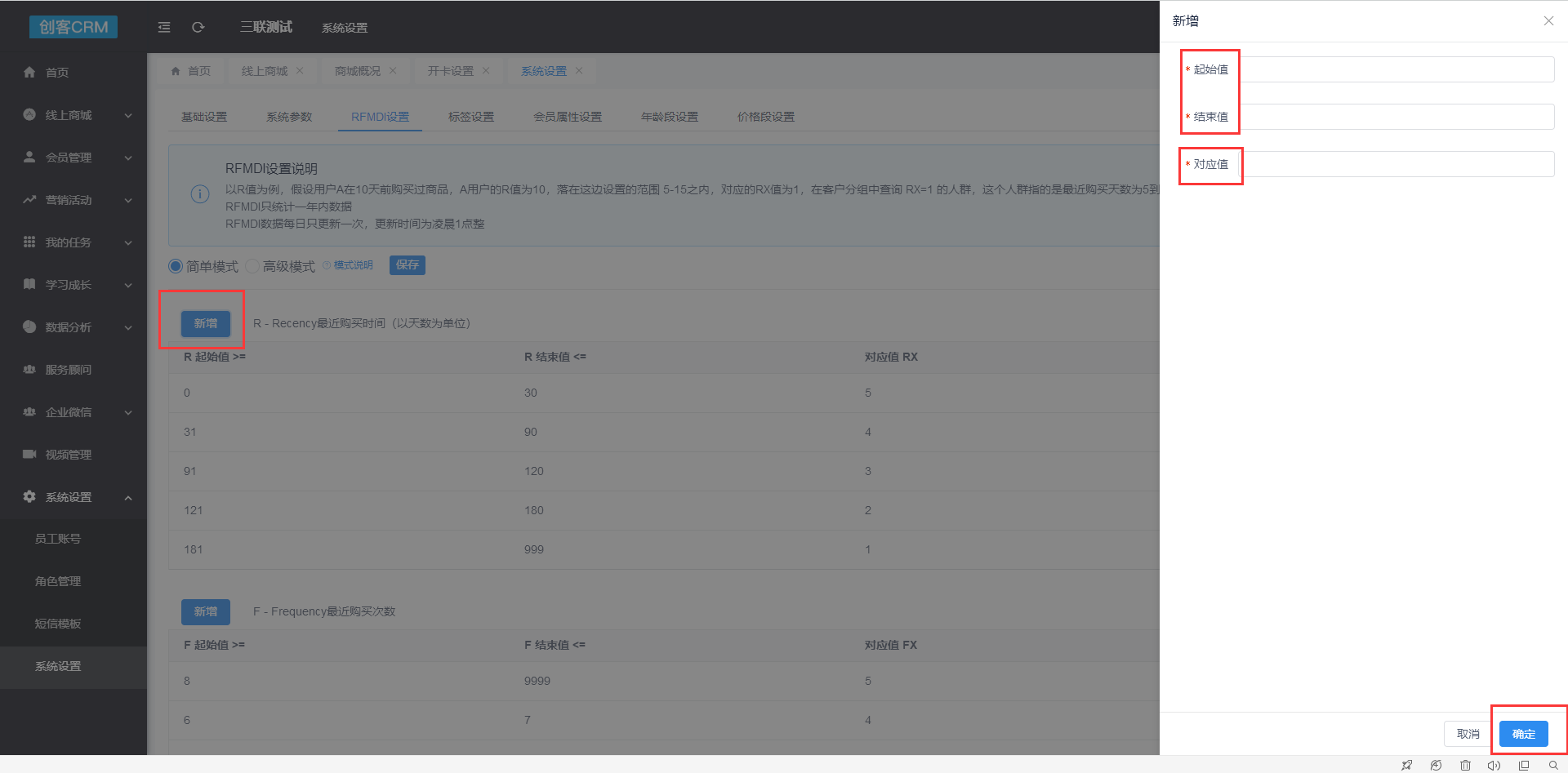Click the 线上商城 icon in the left sidebar
The width and height of the screenshot is (1568, 773).
(29, 114)
